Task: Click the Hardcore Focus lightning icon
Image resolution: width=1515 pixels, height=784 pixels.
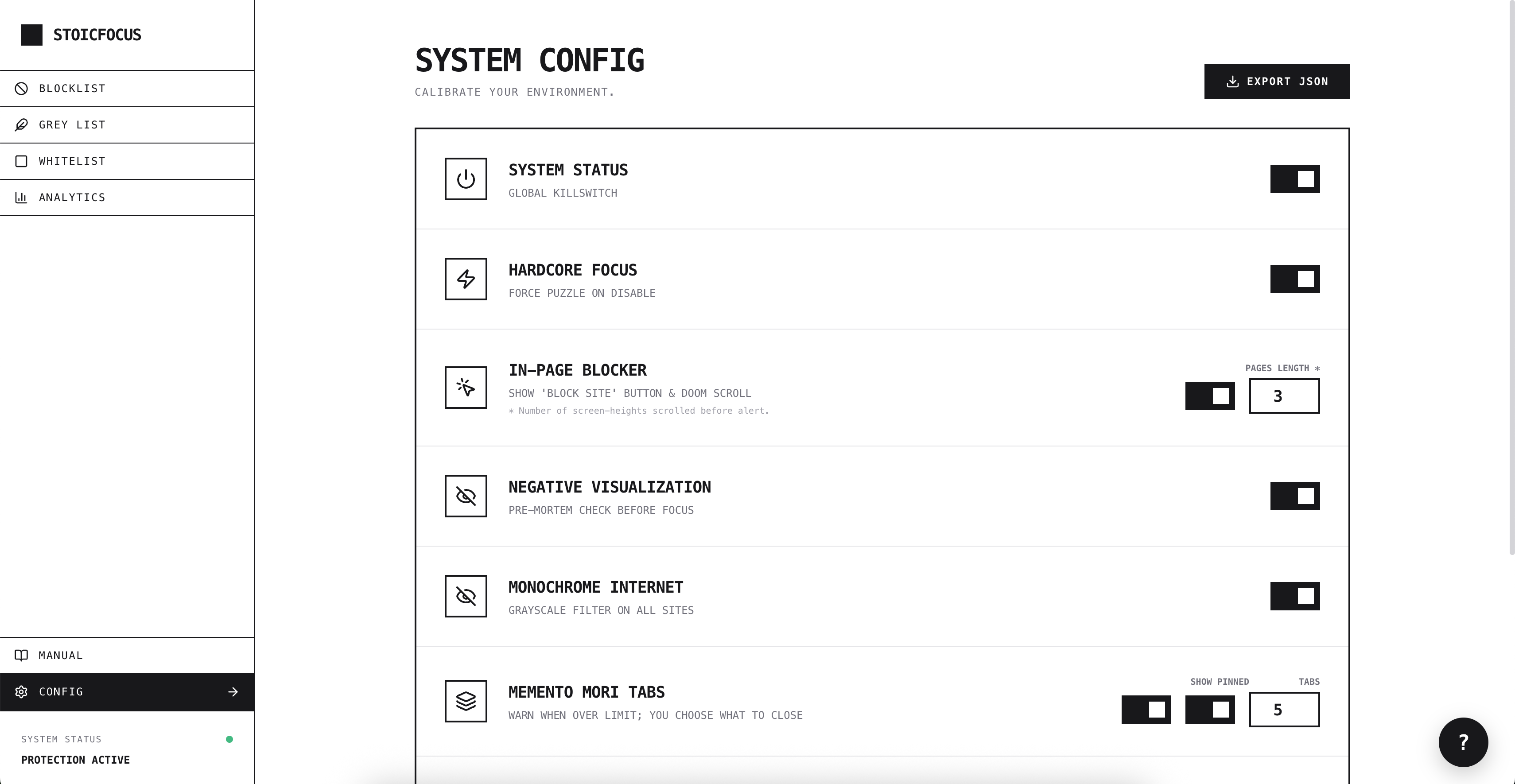Action: (466, 279)
